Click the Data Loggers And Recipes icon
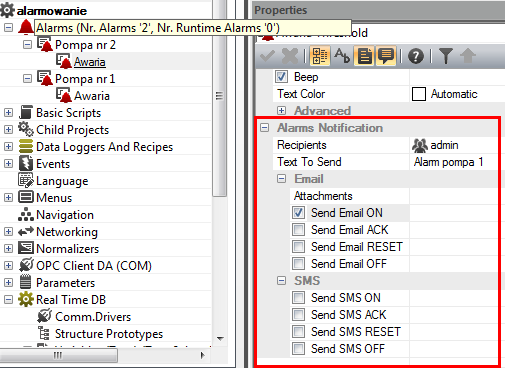The image size is (505, 368). click(26, 146)
